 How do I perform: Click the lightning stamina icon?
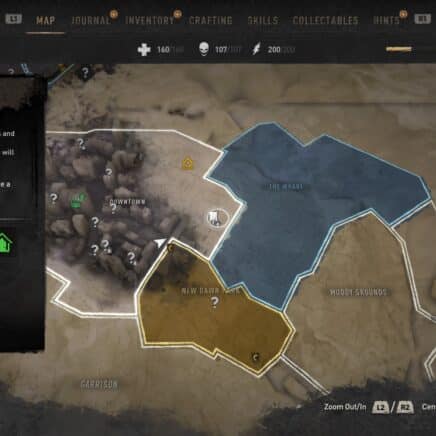click(x=256, y=49)
